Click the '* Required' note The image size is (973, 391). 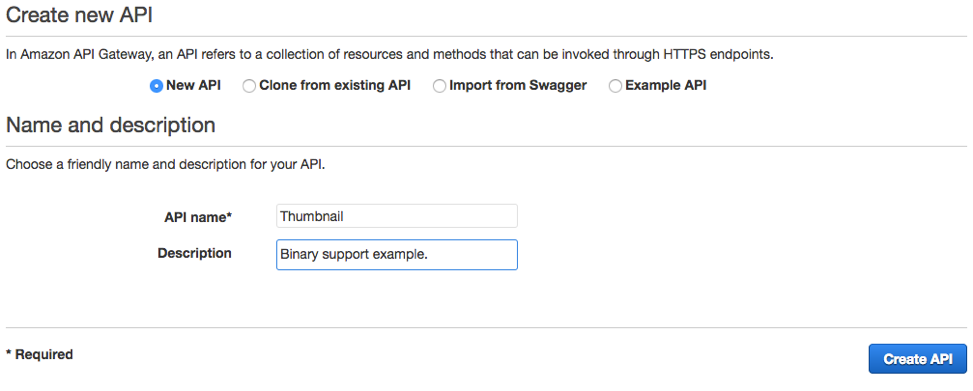[x=39, y=354]
